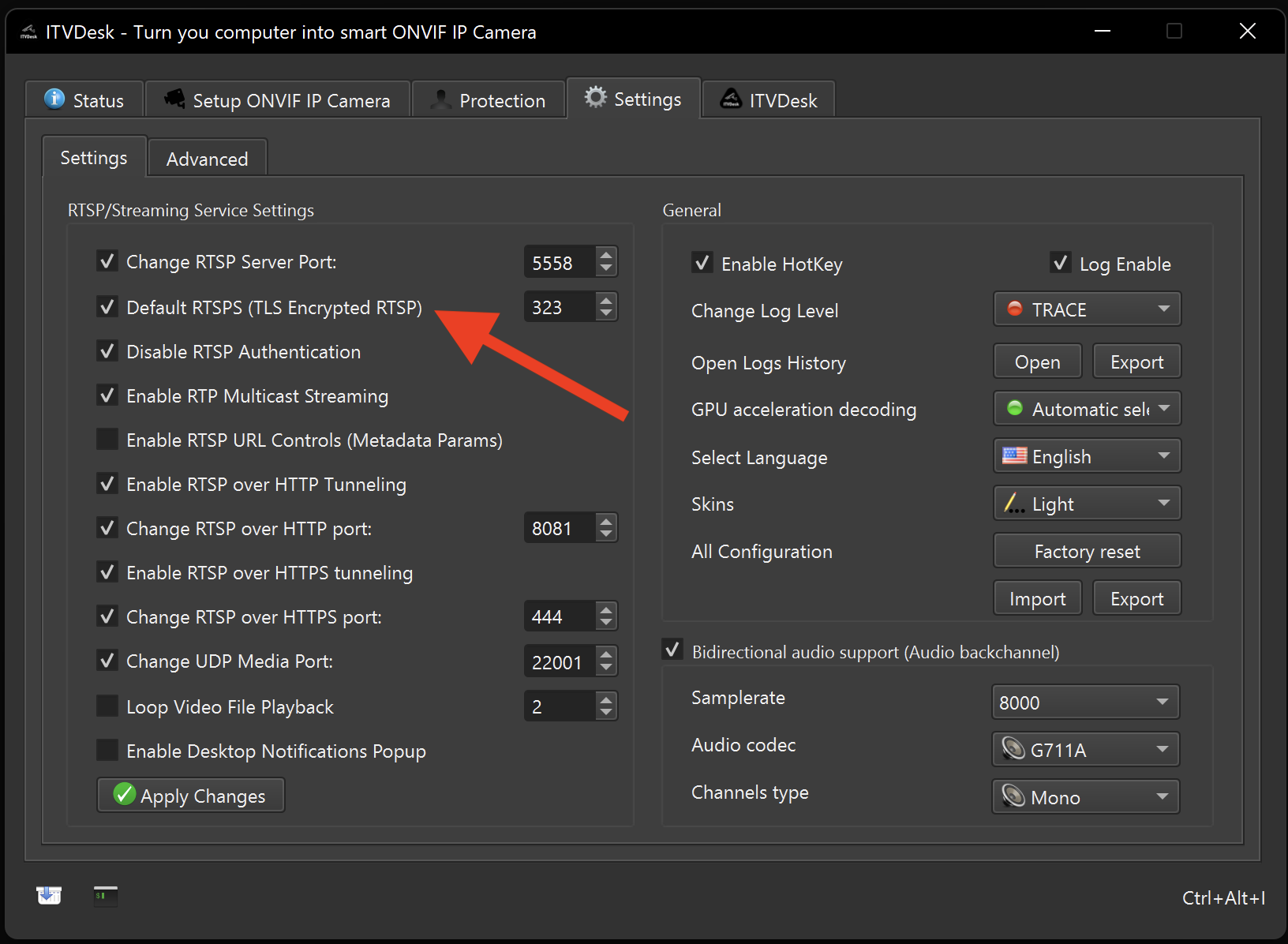The height and width of the screenshot is (944, 1288).
Task: Click the info icon on the Status tab
Action: click(53, 99)
